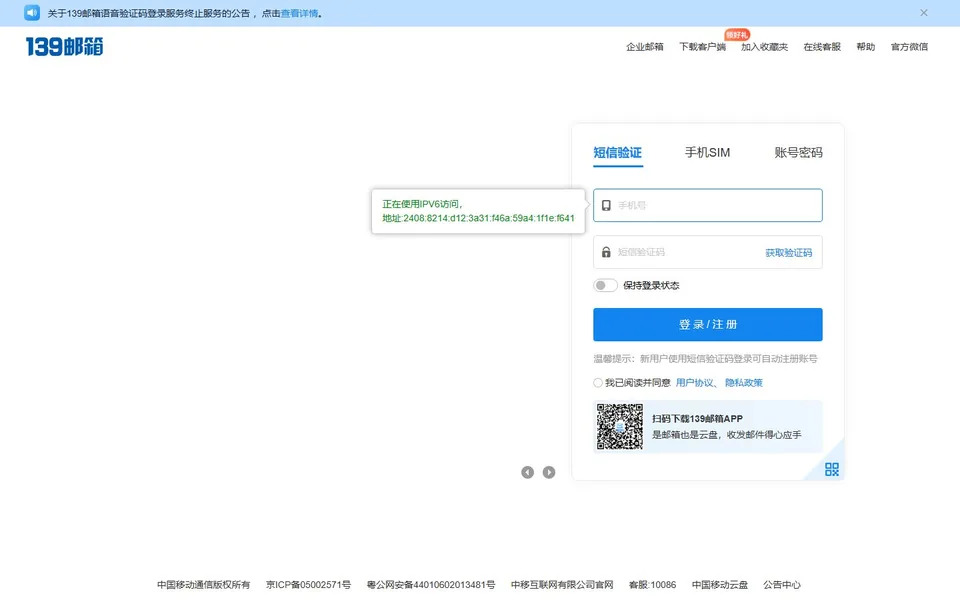
Task: Click the 温馨提示 hint text
Action: 705,359
